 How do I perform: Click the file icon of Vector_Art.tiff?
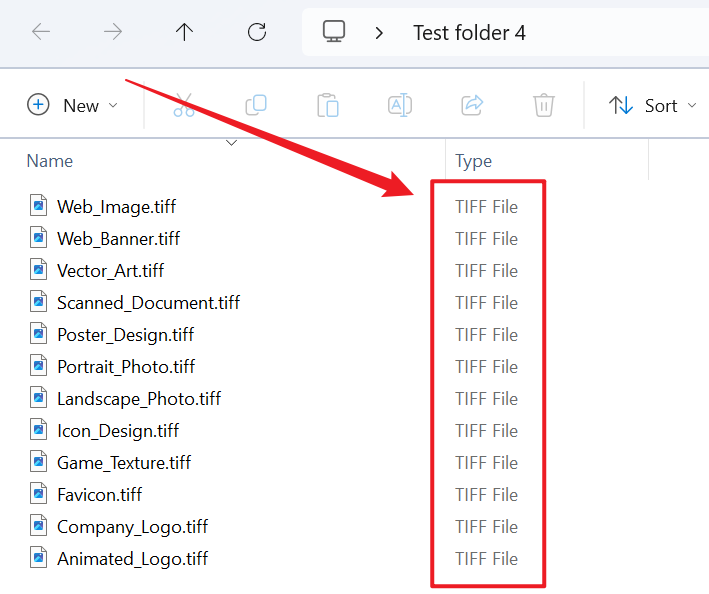38,270
